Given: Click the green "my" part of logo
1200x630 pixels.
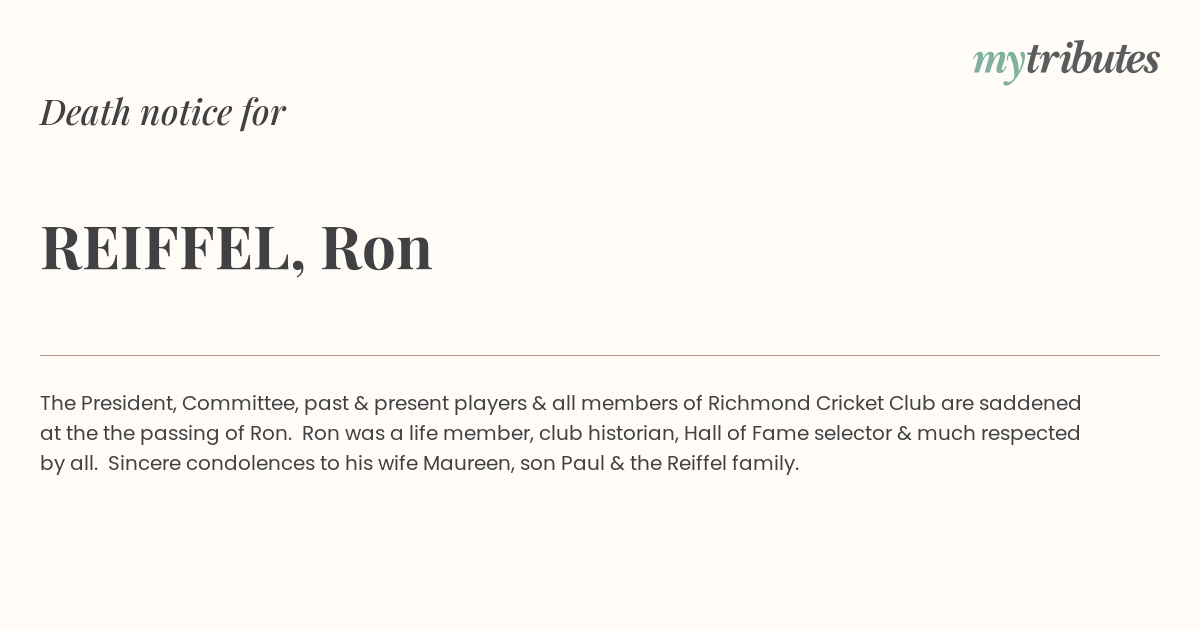Looking at the screenshot, I should coord(998,64).
